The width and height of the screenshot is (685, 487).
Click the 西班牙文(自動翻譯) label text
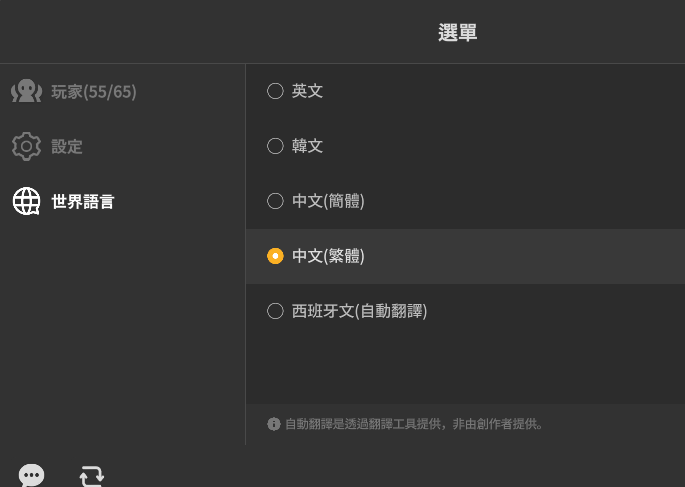[360, 311]
